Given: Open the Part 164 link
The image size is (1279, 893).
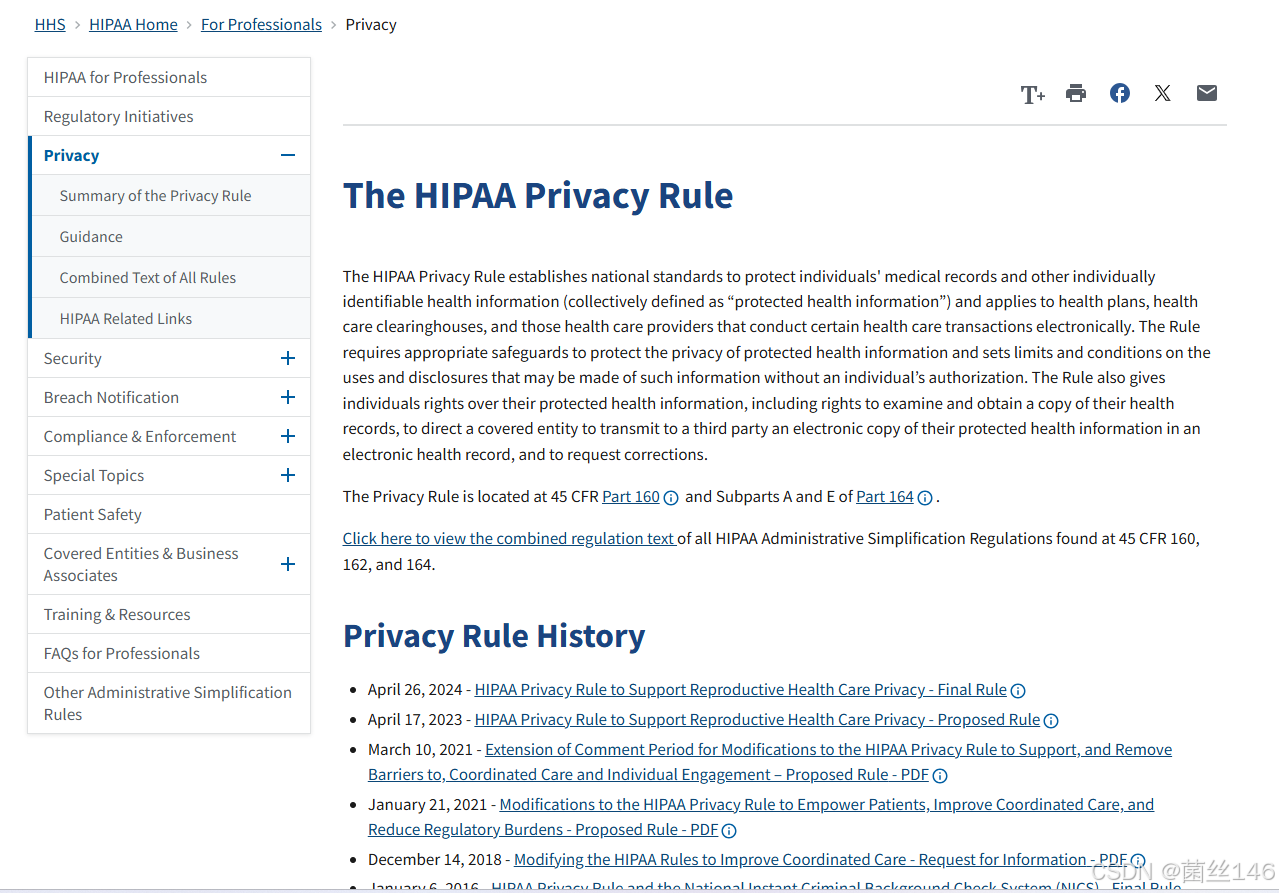Looking at the screenshot, I should coord(885,496).
